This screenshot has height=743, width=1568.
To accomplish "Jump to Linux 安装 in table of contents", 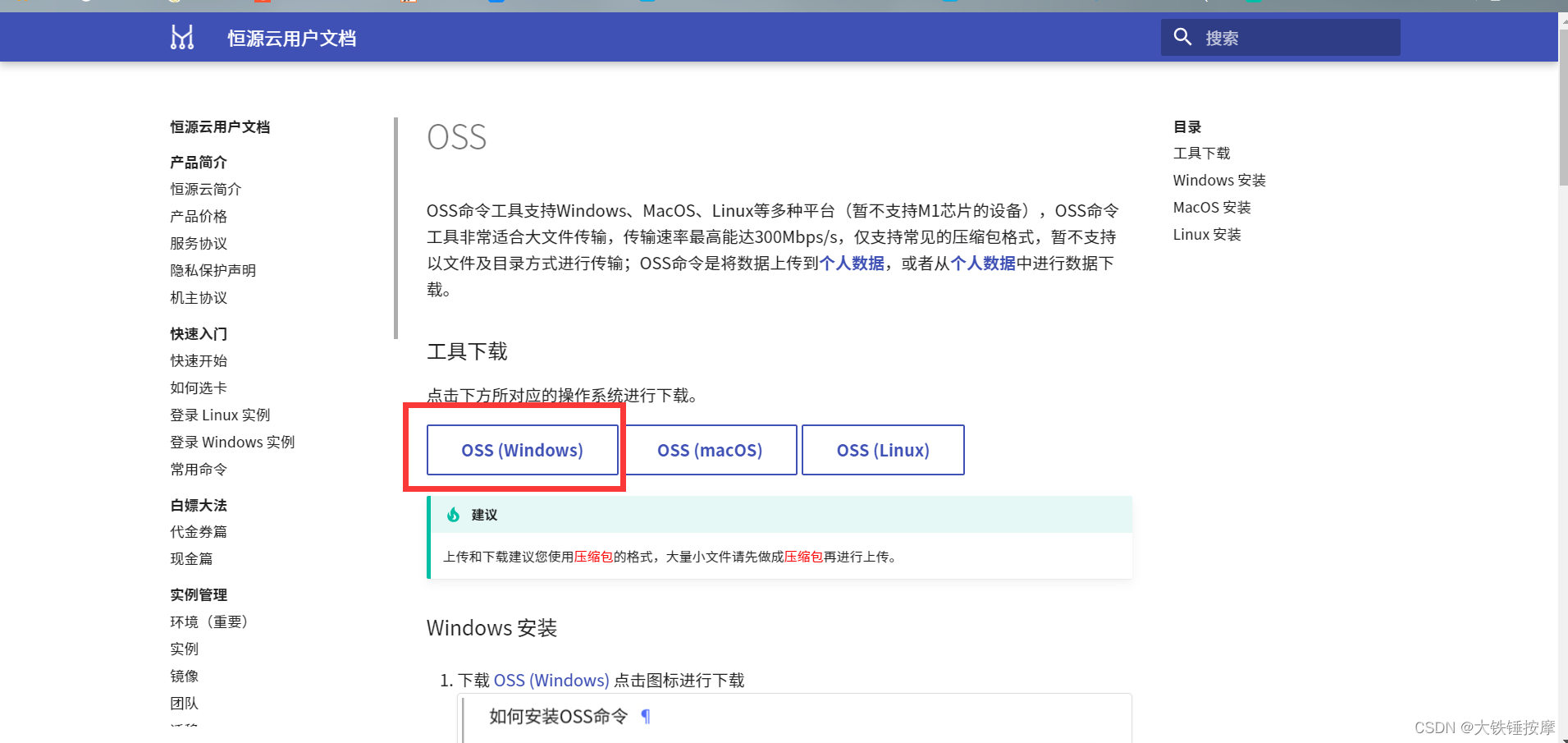I will click(1207, 235).
